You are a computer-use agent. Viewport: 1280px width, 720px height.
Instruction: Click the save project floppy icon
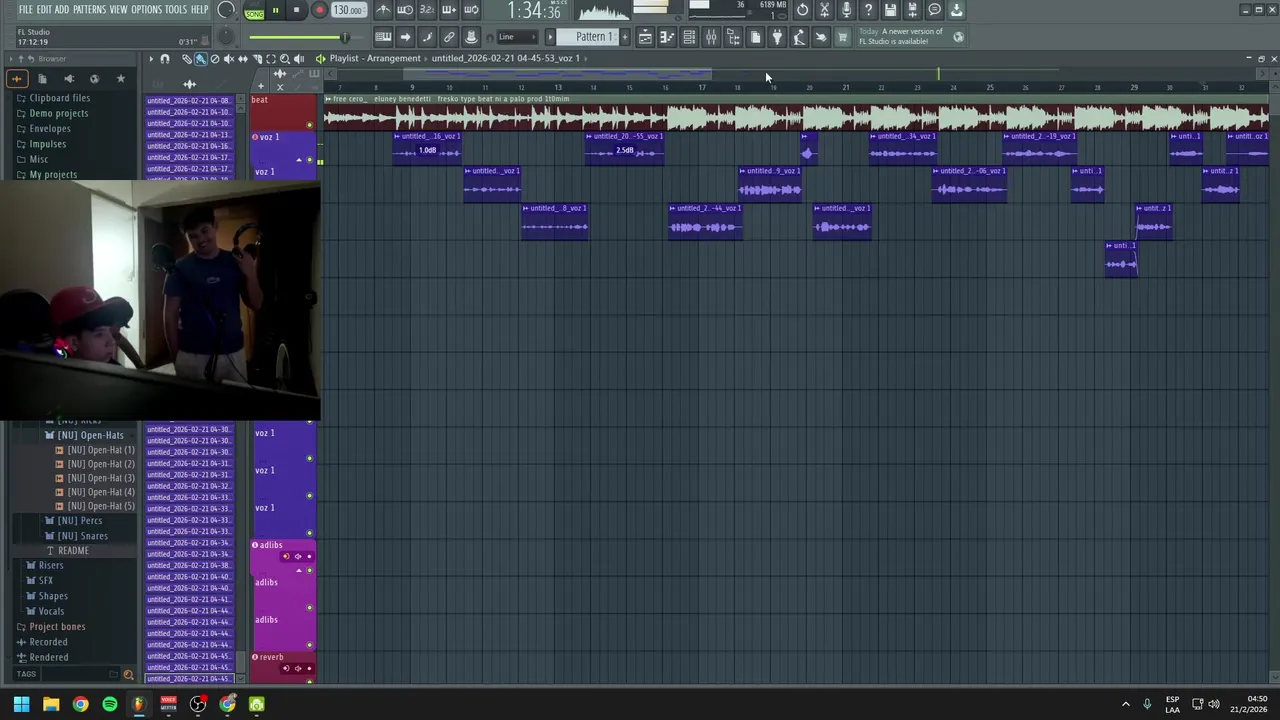point(890,10)
